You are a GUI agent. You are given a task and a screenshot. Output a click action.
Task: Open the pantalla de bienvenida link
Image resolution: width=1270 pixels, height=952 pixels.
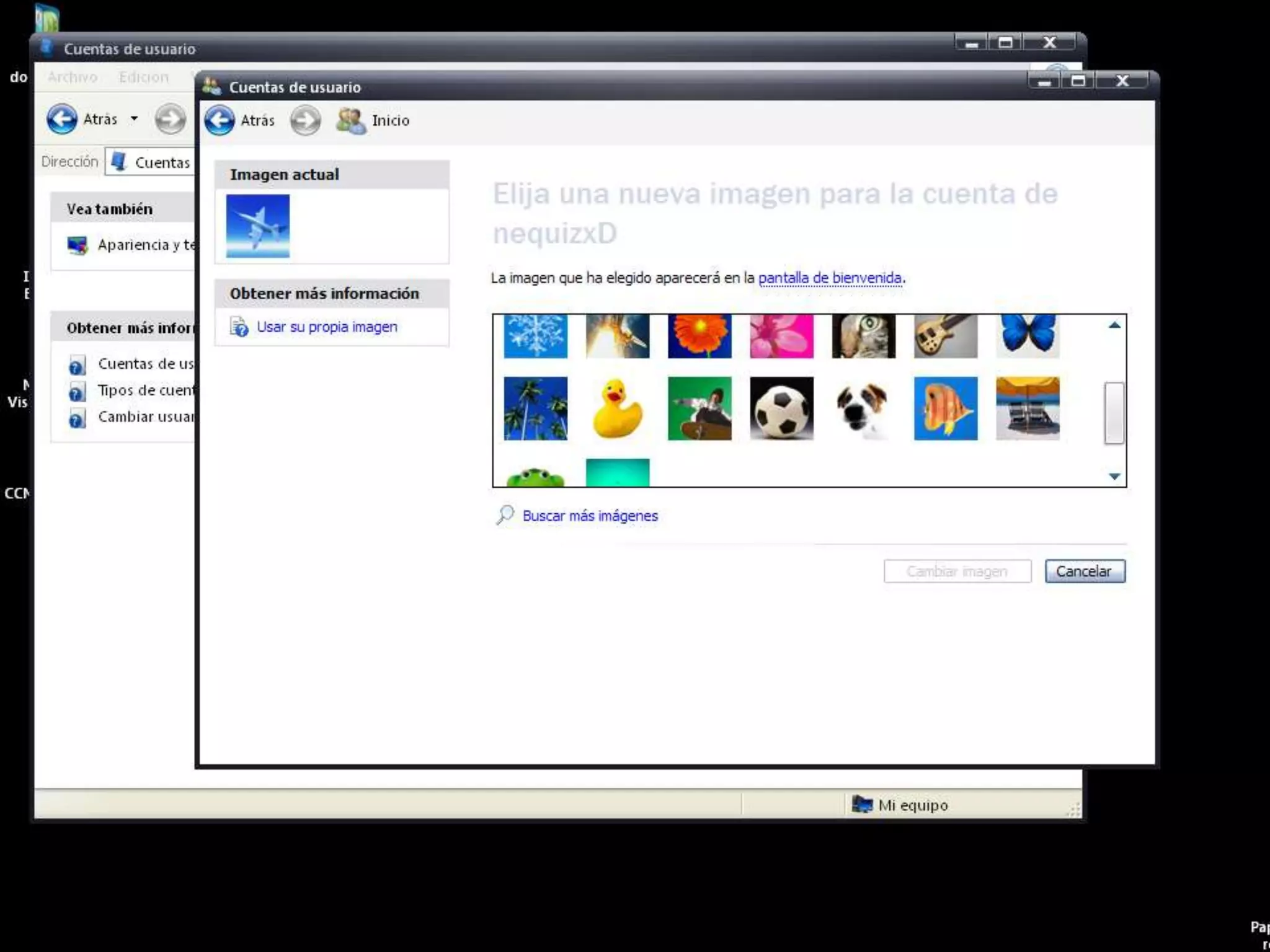[x=830, y=278]
